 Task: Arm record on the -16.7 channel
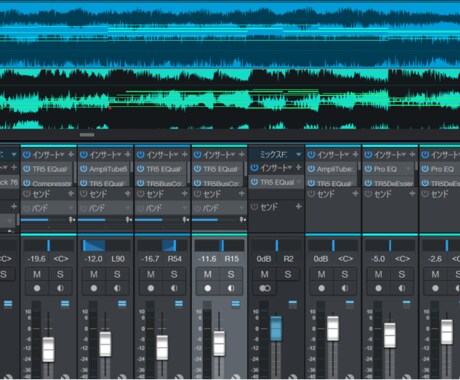(x=151, y=288)
